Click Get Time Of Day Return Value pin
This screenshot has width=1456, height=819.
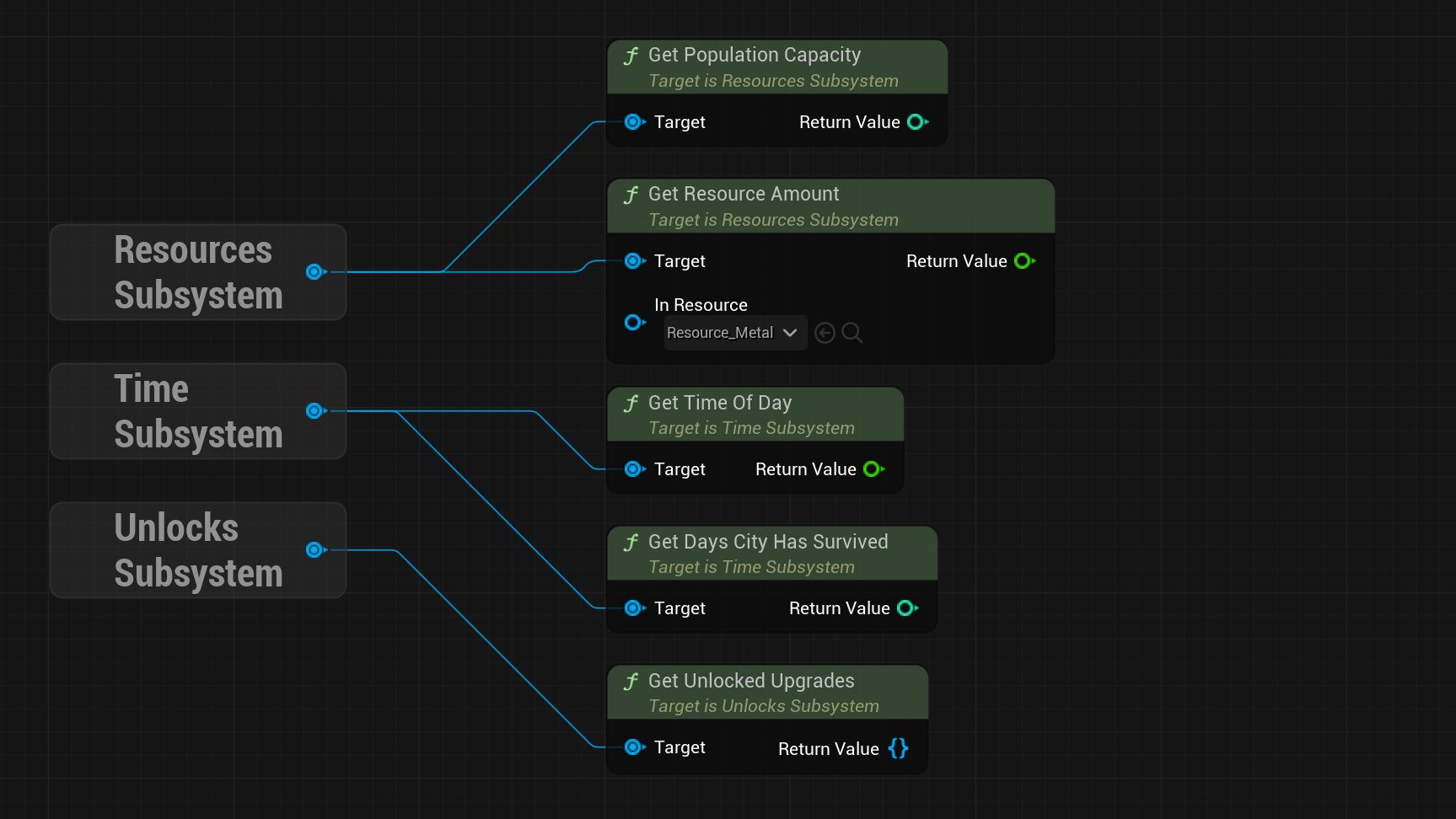coord(872,469)
